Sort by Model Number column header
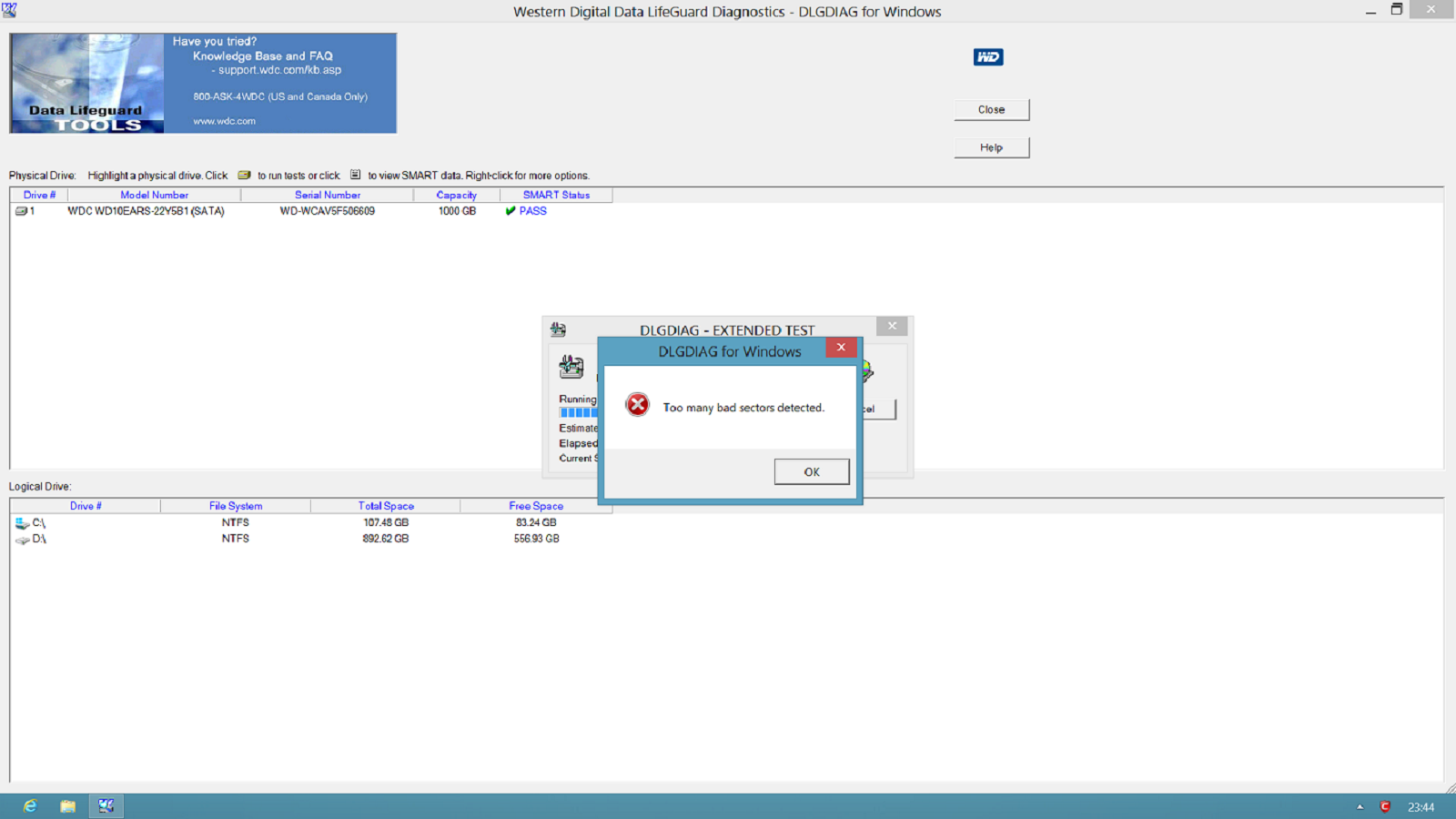The width and height of the screenshot is (1456, 819). [x=155, y=195]
